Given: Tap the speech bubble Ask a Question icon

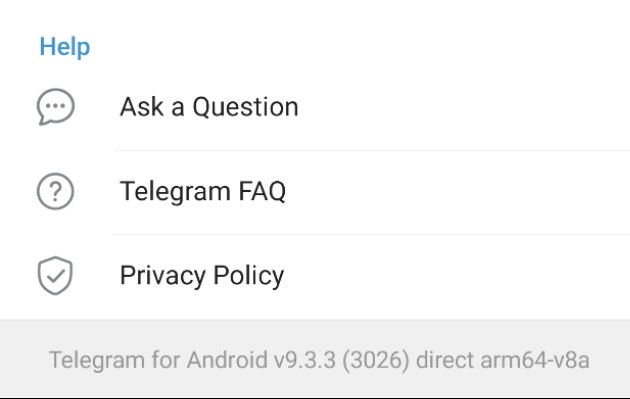Looking at the screenshot, I should point(55,106).
